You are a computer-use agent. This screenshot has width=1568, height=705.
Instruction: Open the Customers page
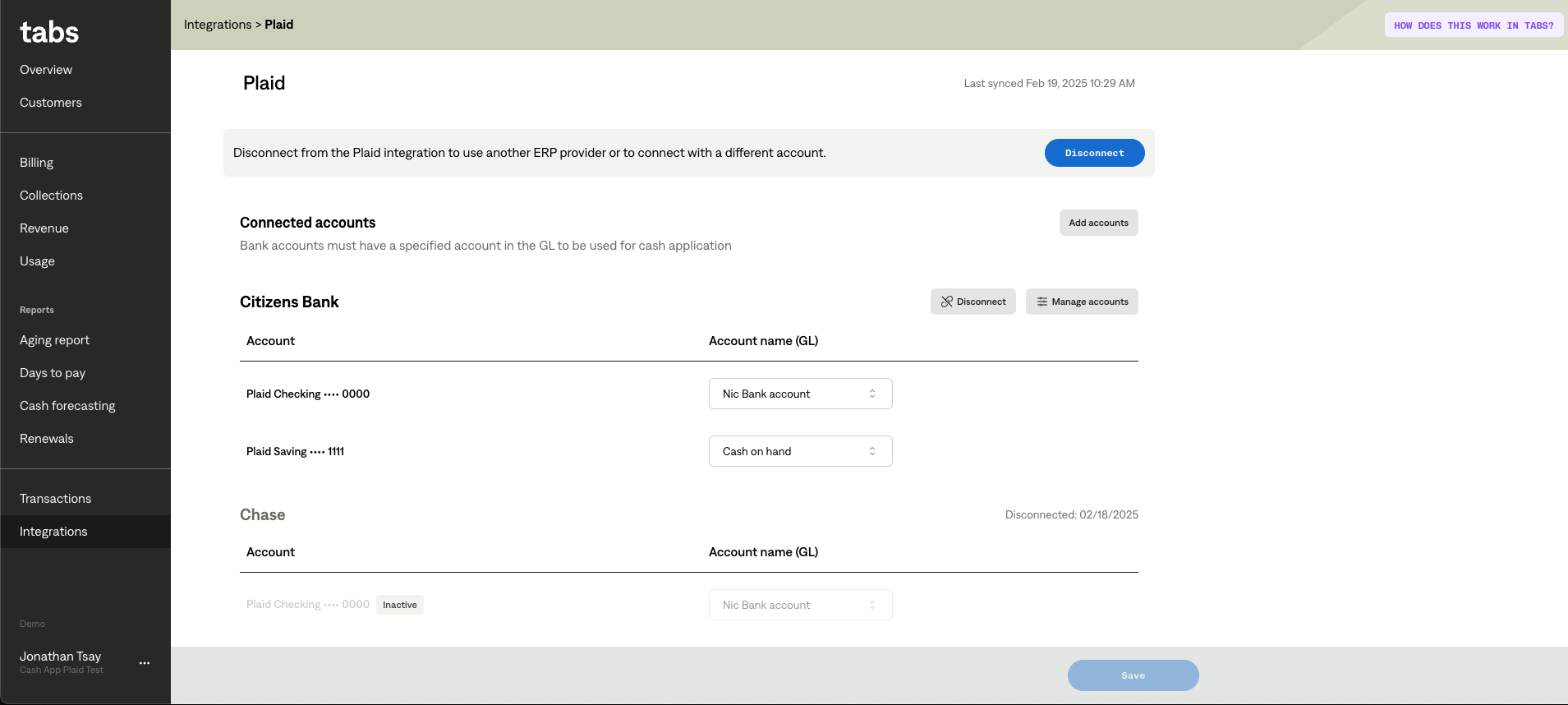(x=51, y=103)
